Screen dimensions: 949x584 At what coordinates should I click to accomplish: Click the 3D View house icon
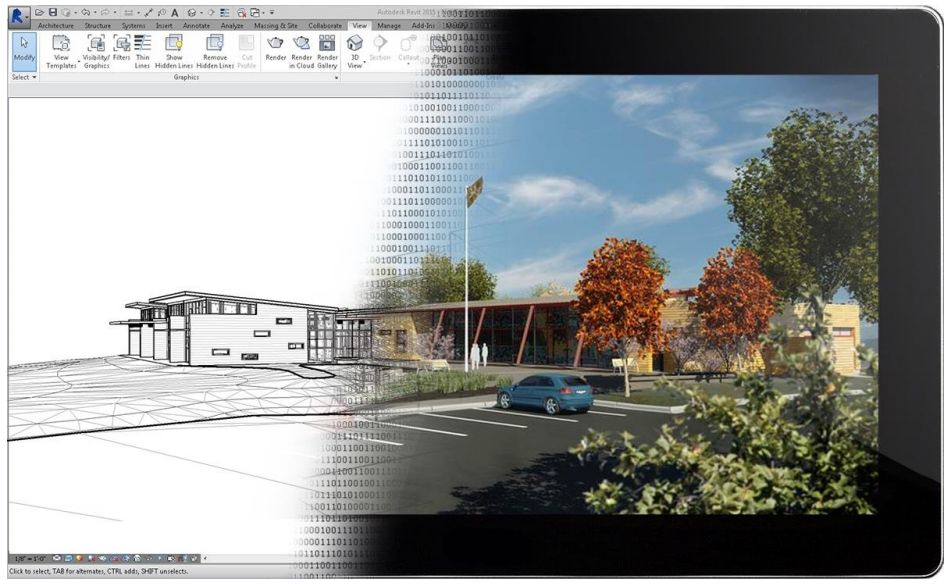355,51
